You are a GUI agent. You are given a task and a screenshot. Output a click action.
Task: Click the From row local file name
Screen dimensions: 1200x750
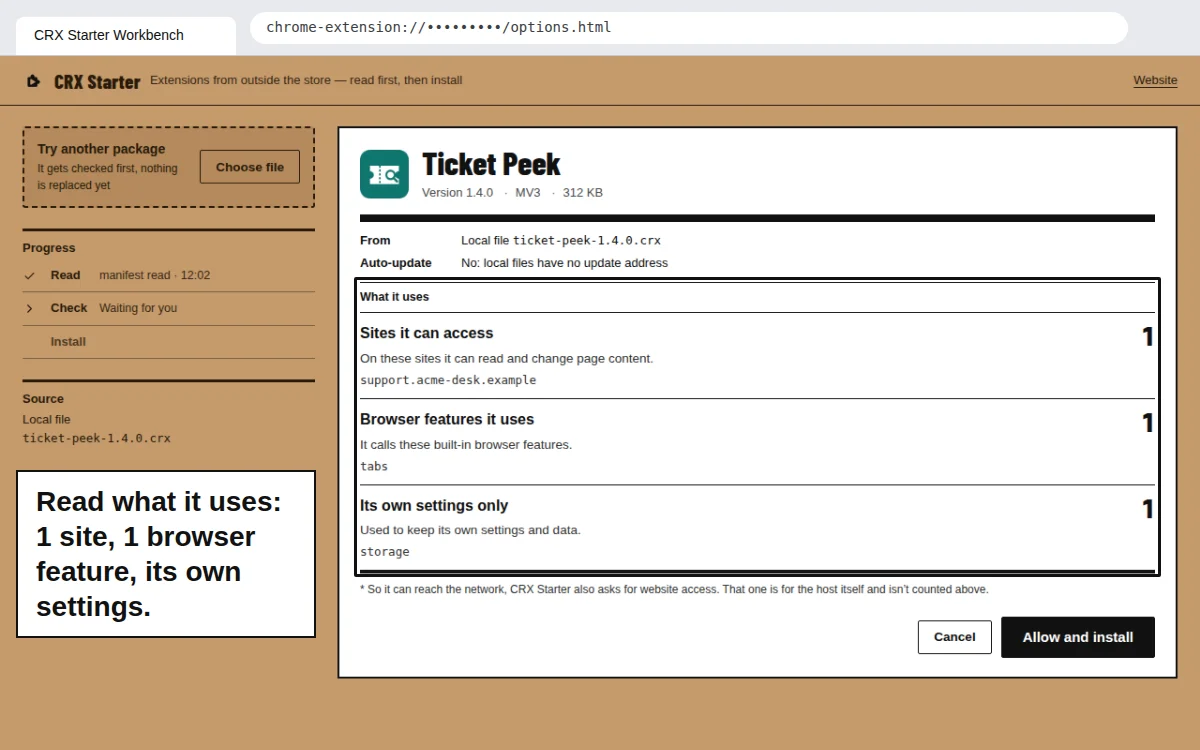pos(587,240)
